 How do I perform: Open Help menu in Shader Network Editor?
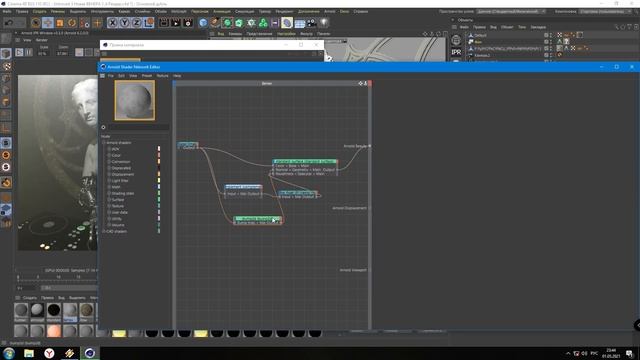pyautogui.click(x=177, y=76)
